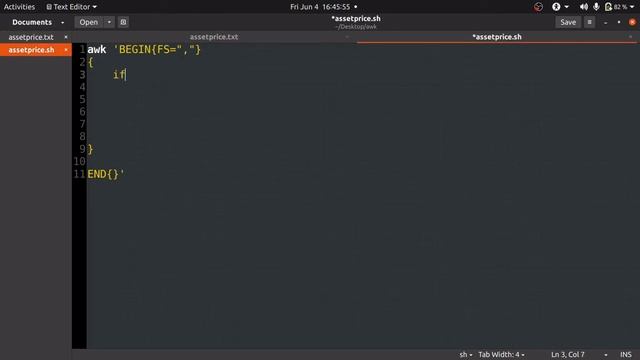Open the sh language selector in status bar
The width and height of the screenshot is (640, 360).
point(465,355)
